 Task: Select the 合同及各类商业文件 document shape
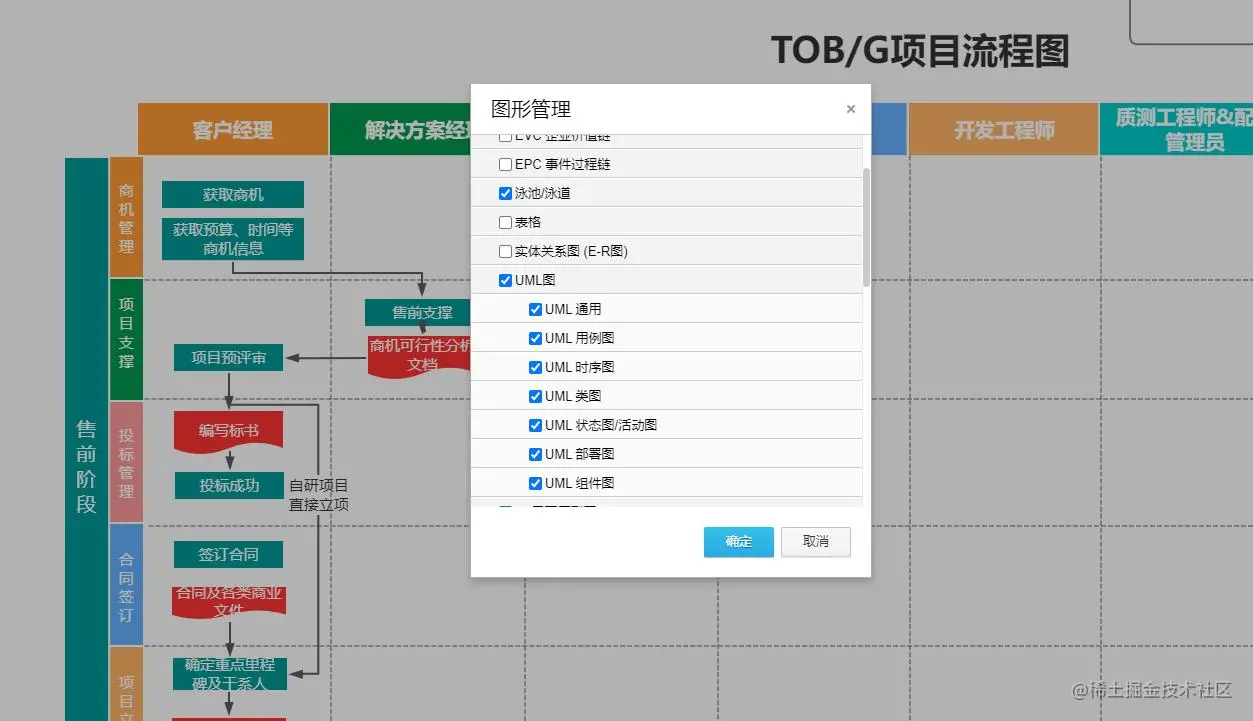pyautogui.click(x=229, y=601)
